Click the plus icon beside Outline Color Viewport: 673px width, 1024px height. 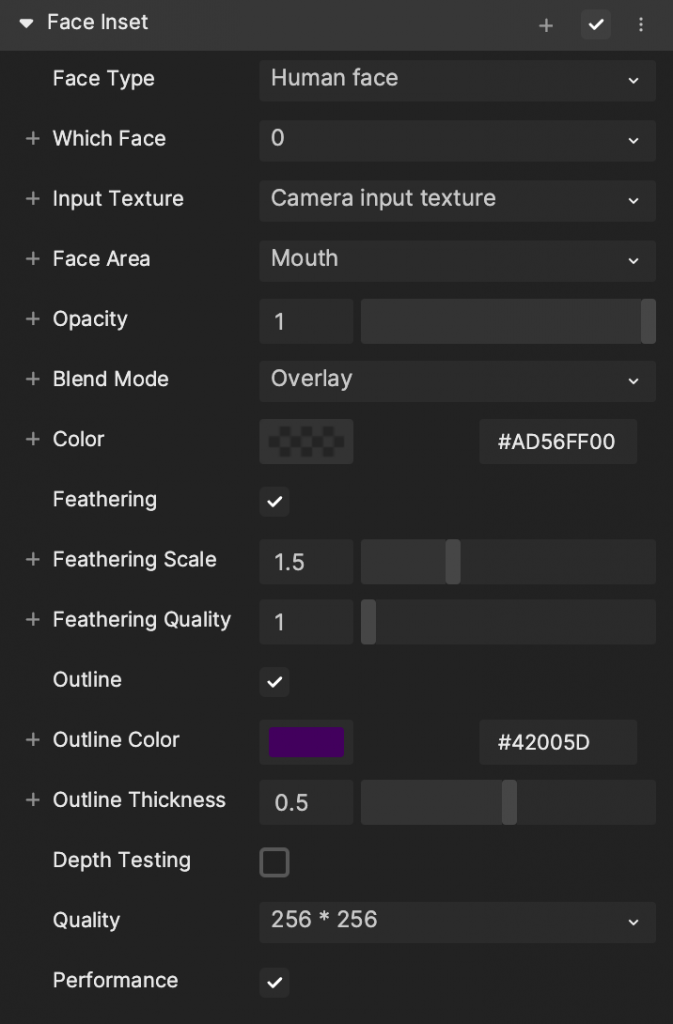[x=33, y=739]
